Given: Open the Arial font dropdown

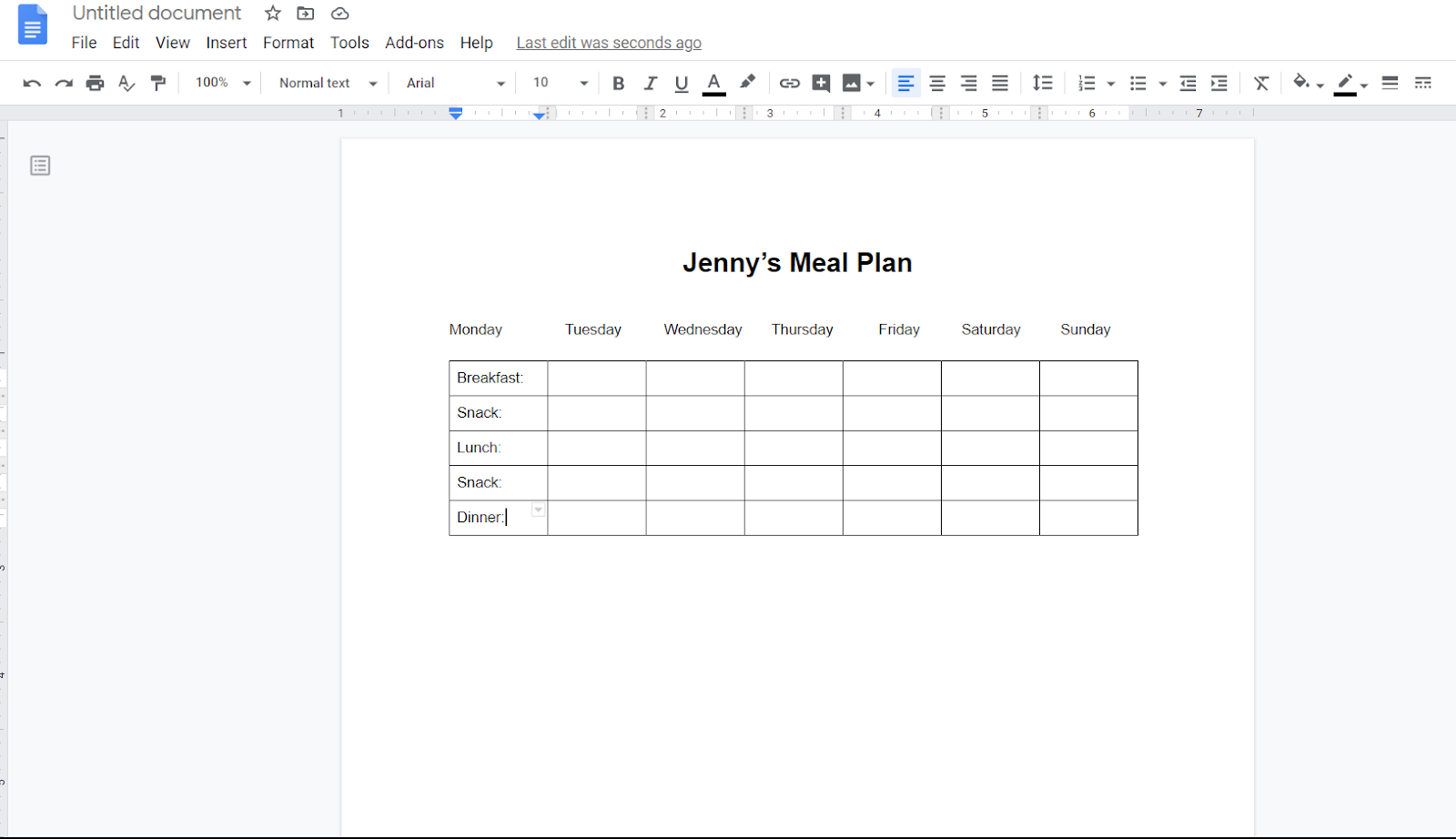Looking at the screenshot, I should point(455,83).
